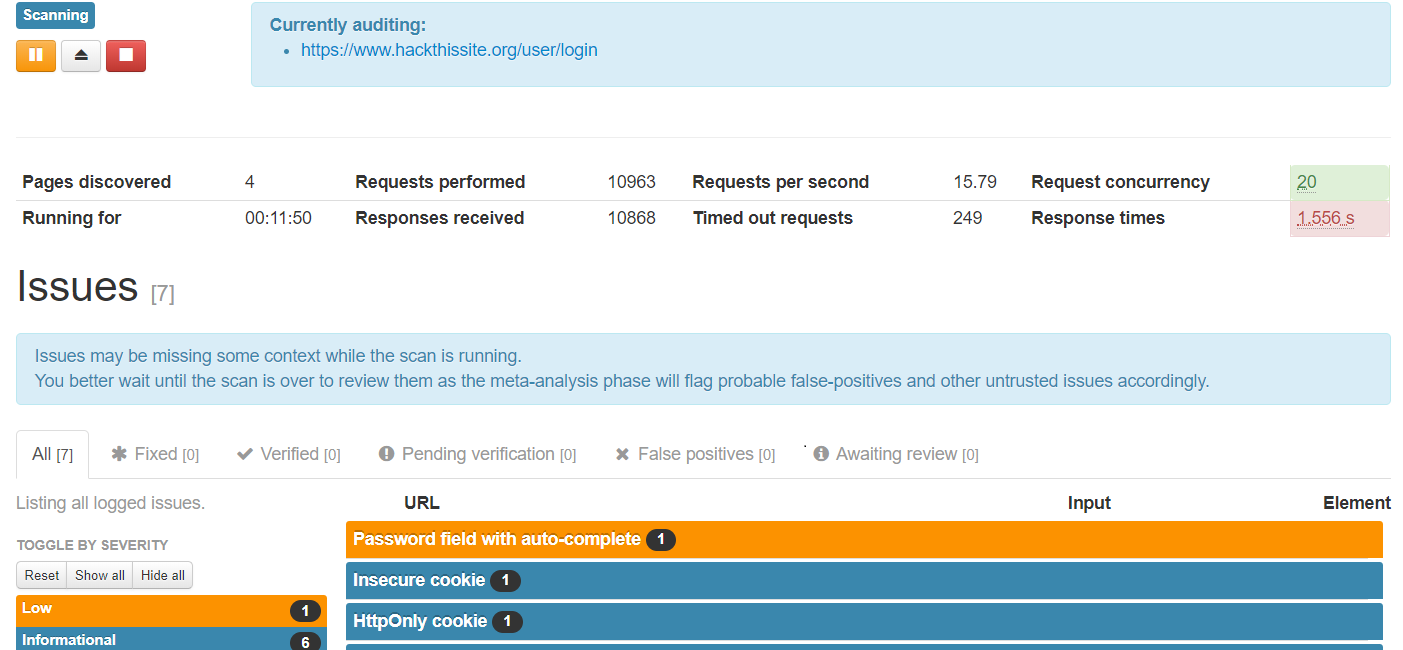Expand the HttpOnly cookie issue
Viewport: 1403px width, 650px height.
(420, 621)
